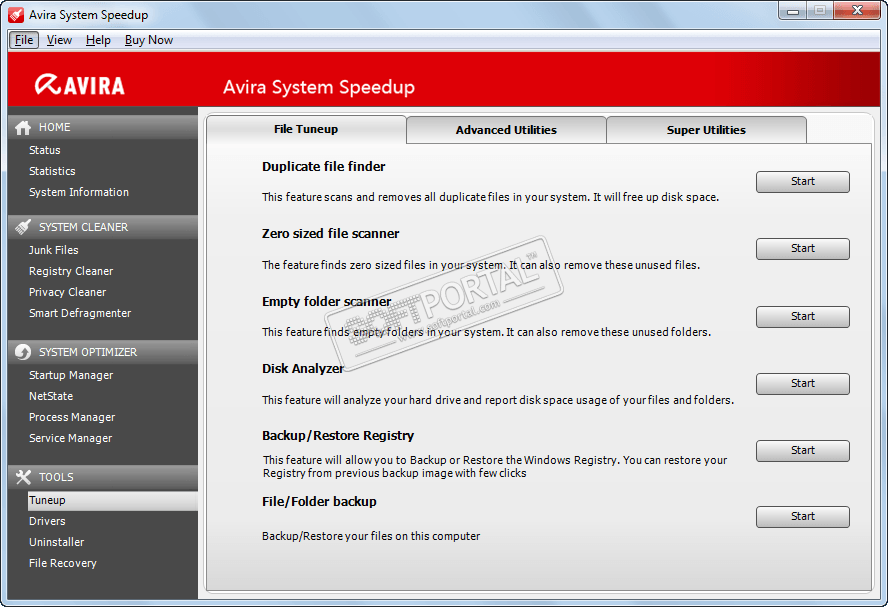Click the 'Empty folder scanner' heading
The image size is (888, 607).
(x=326, y=301)
